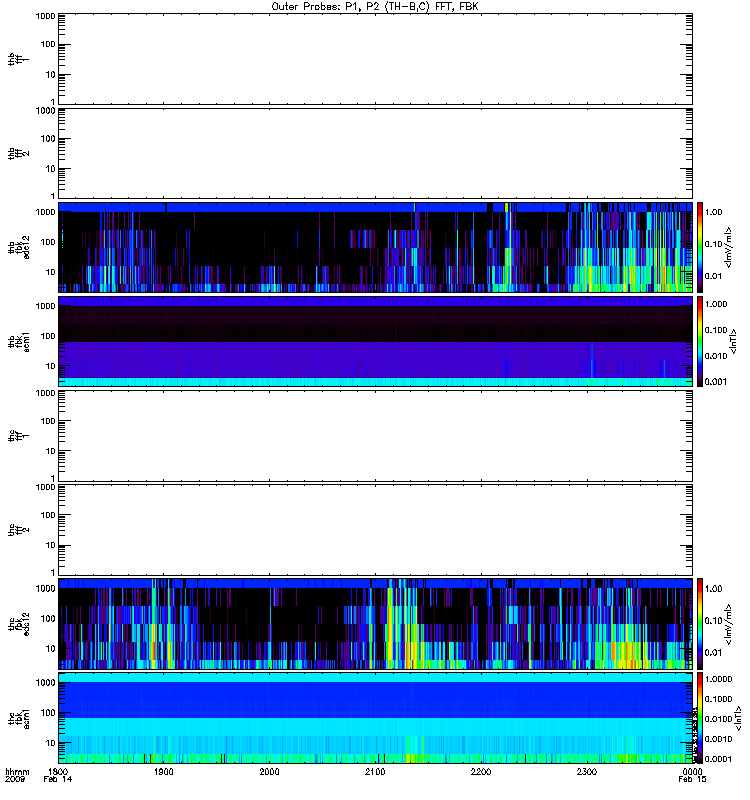Click the 'thb fbk edc12' axis label
Viewport: 750px width, 800px height.
[19, 247]
